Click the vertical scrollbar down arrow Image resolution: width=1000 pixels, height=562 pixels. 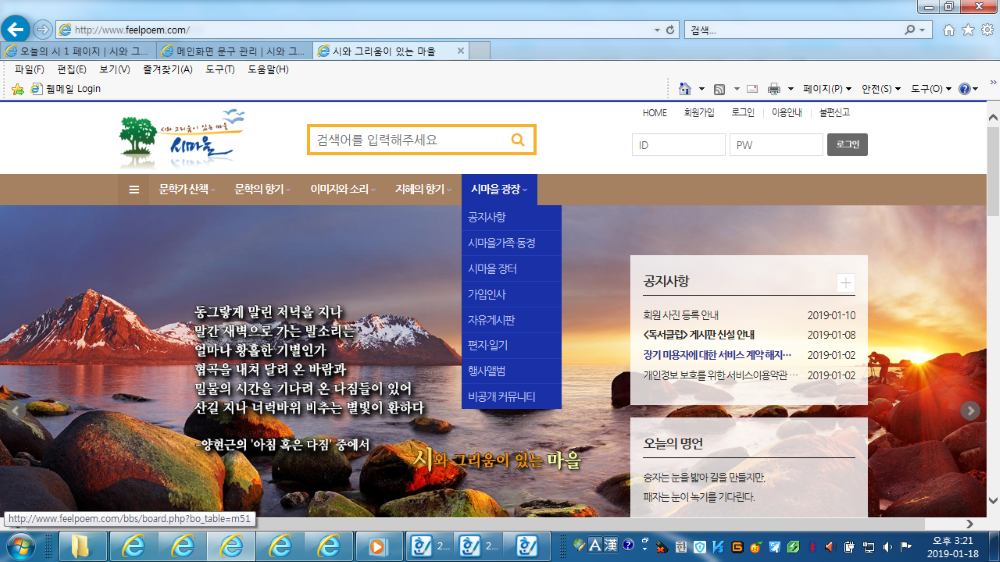[x=993, y=500]
